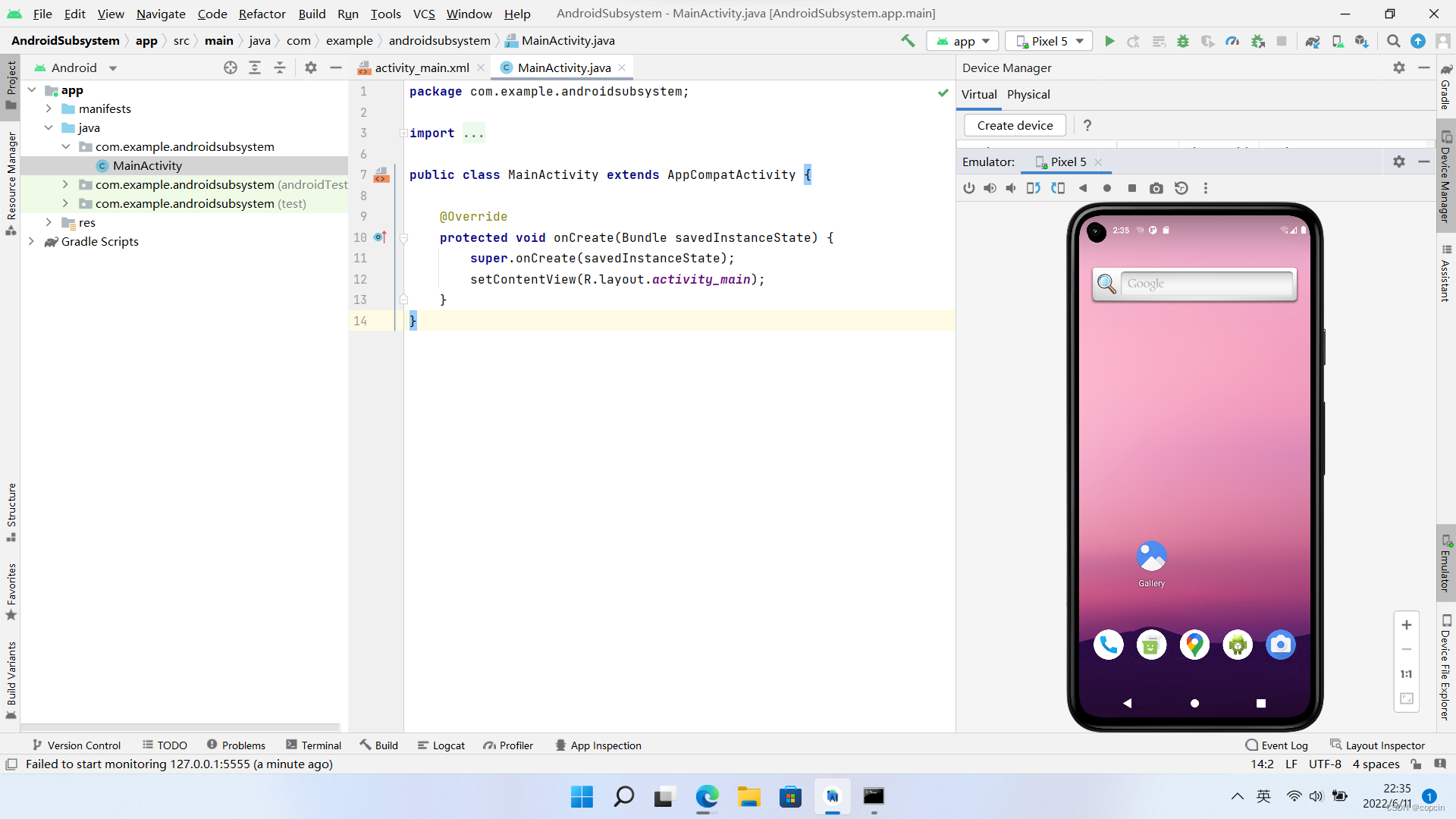Open Project panel options gear
This screenshot has width=1456, height=819.
[x=311, y=67]
